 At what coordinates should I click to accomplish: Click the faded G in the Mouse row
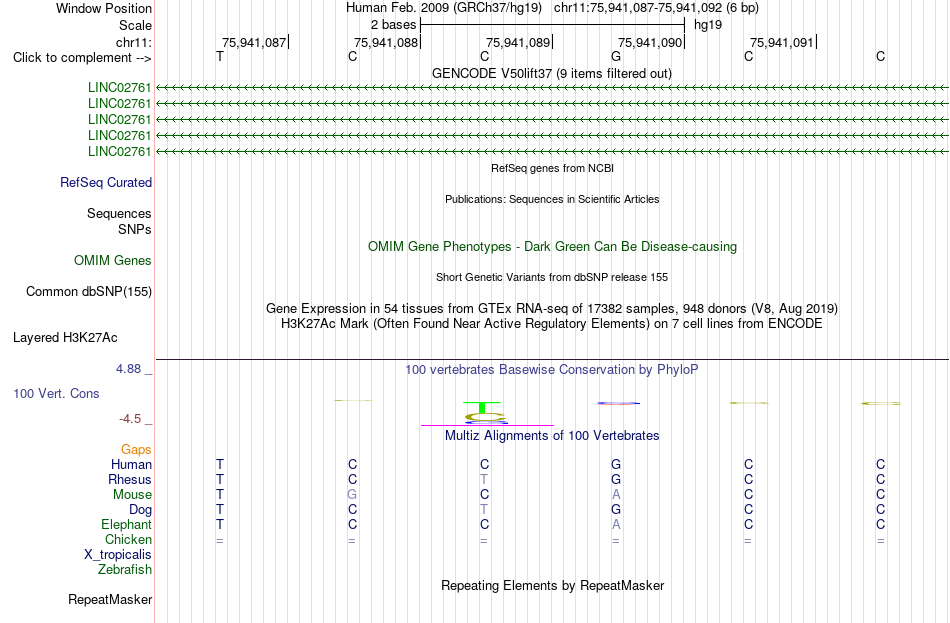(352, 495)
